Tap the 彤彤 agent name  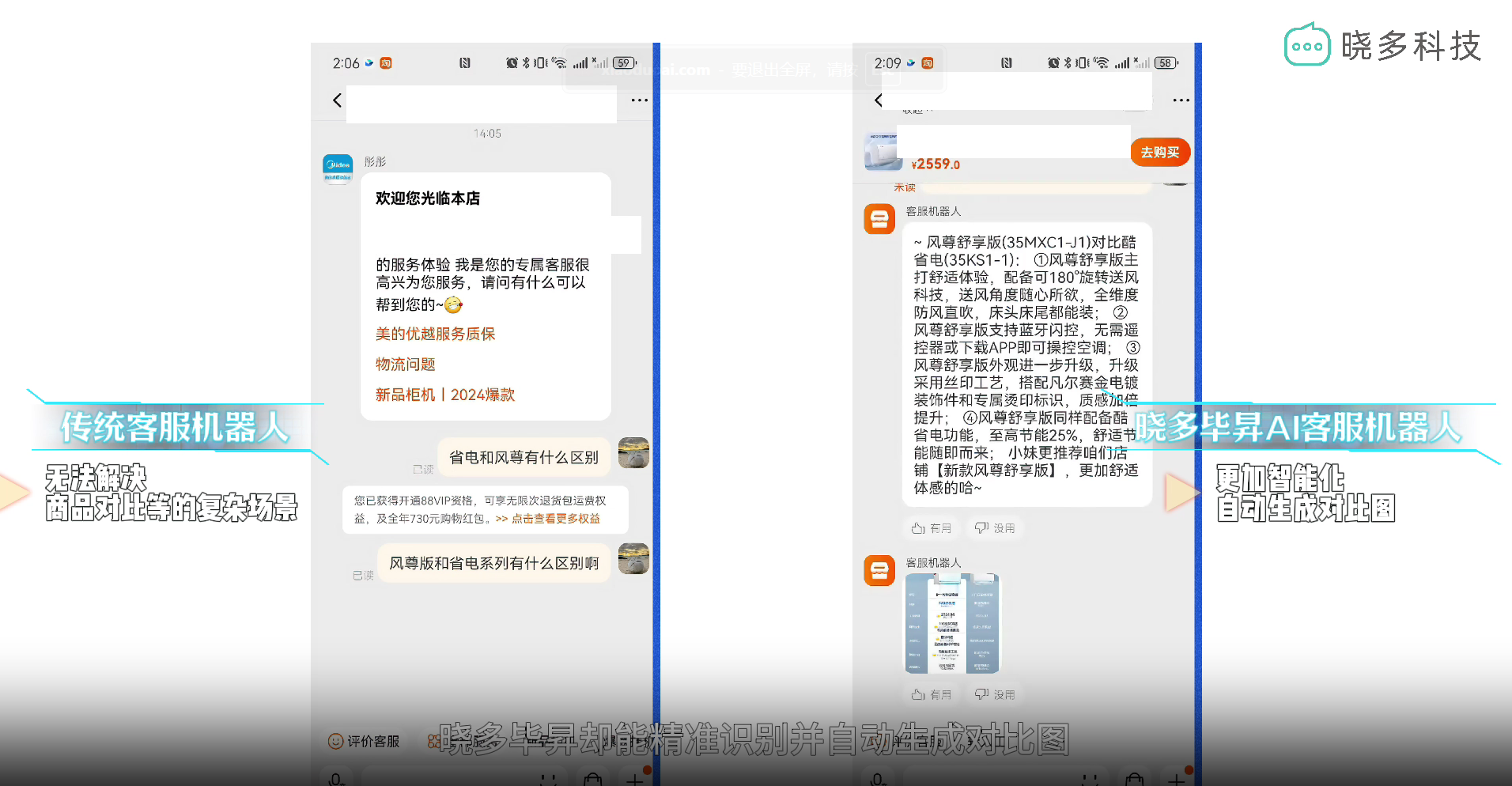click(x=375, y=161)
